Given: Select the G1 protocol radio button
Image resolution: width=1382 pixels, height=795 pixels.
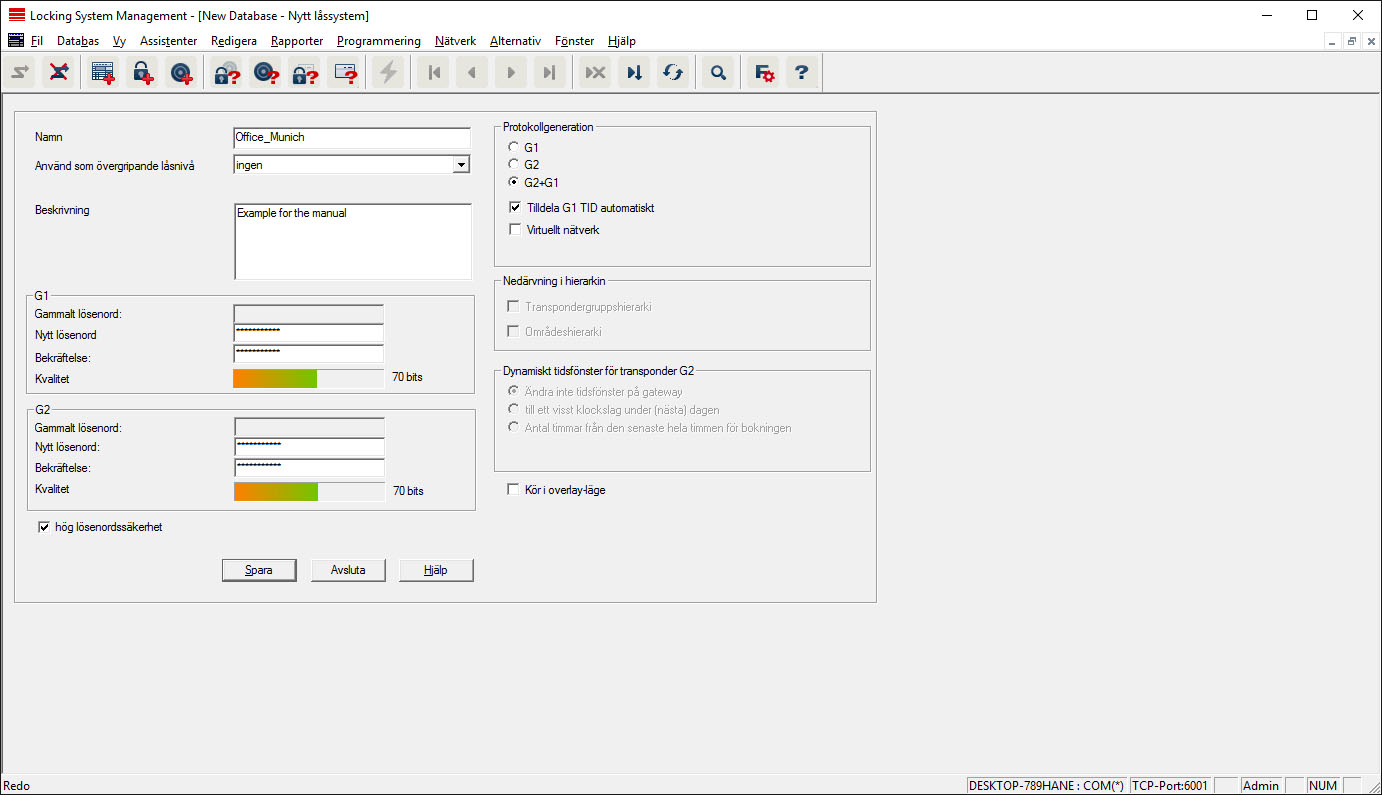Looking at the screenshot, I should [515, 147].
